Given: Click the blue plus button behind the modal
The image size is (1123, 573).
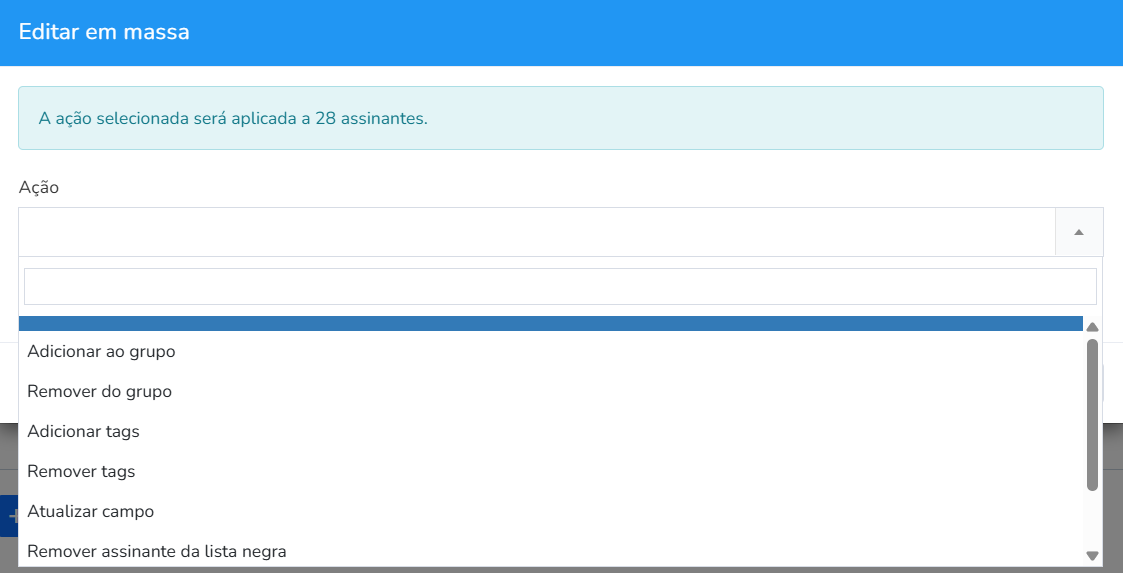Looking at the screenshot, I should 9,516.
